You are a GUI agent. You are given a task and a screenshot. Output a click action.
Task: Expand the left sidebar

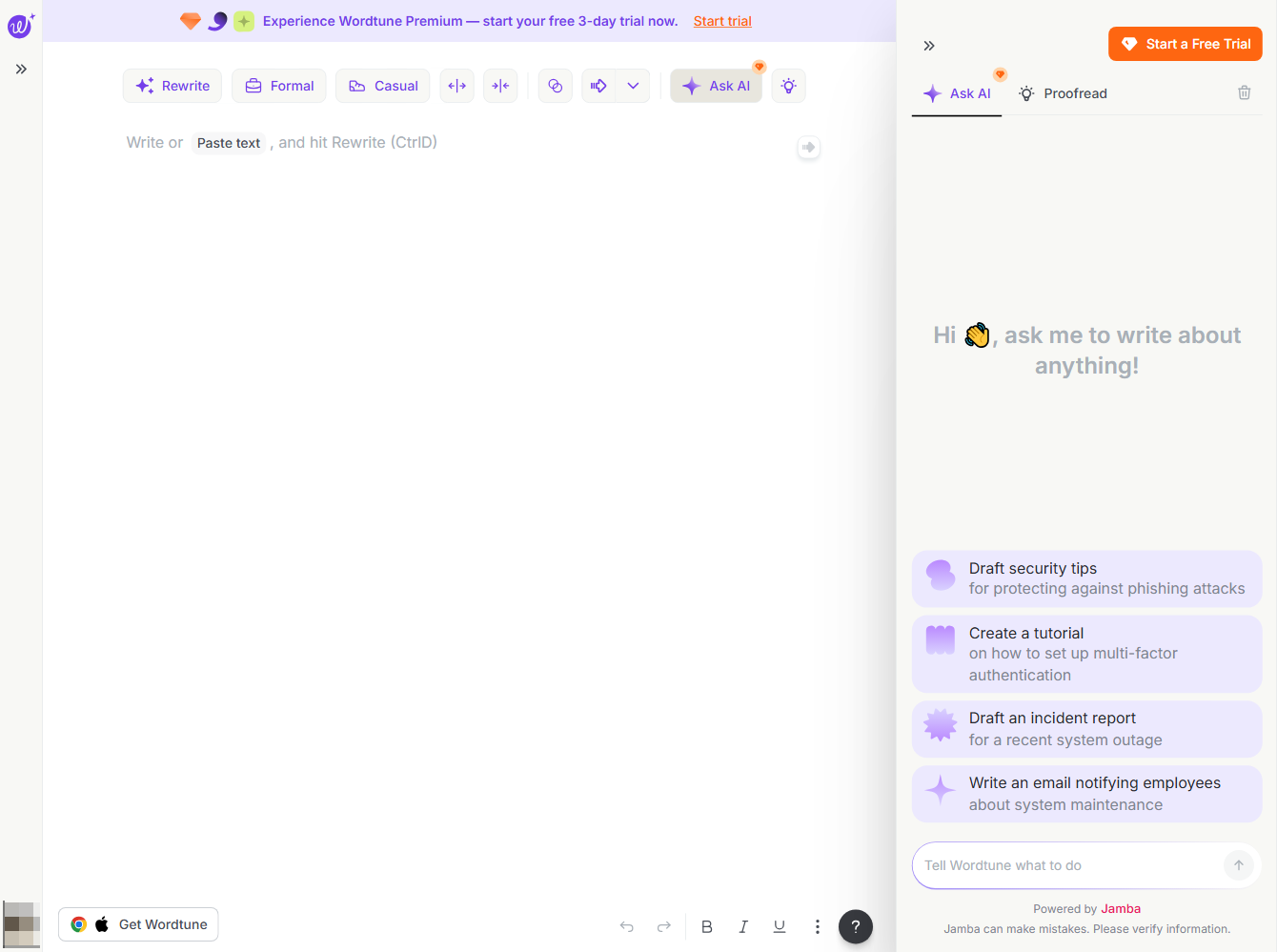pos(21,69)
